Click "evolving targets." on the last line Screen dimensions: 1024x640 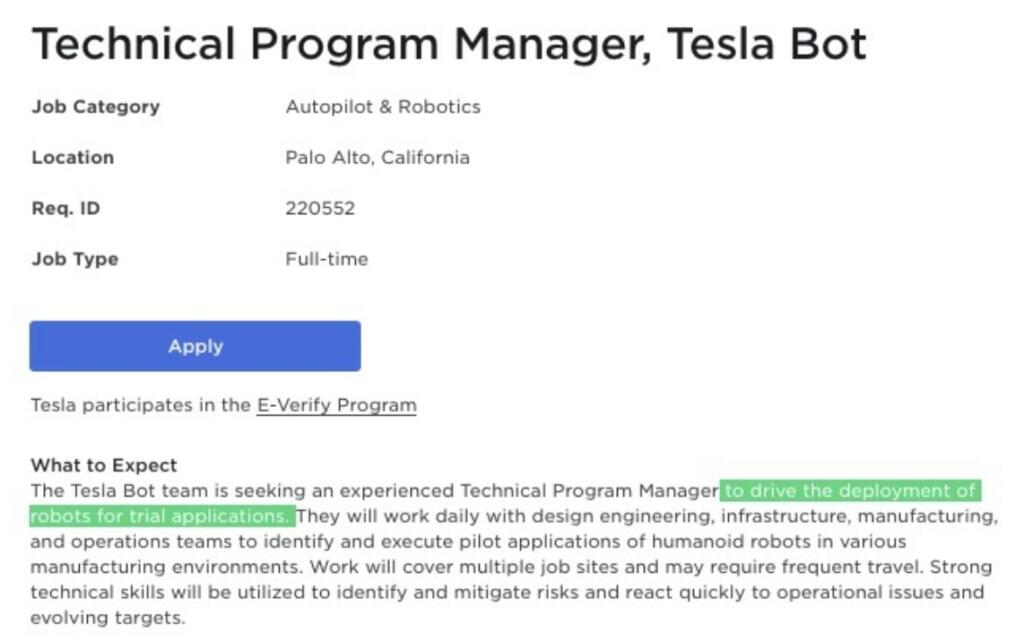tap(107, 617)
